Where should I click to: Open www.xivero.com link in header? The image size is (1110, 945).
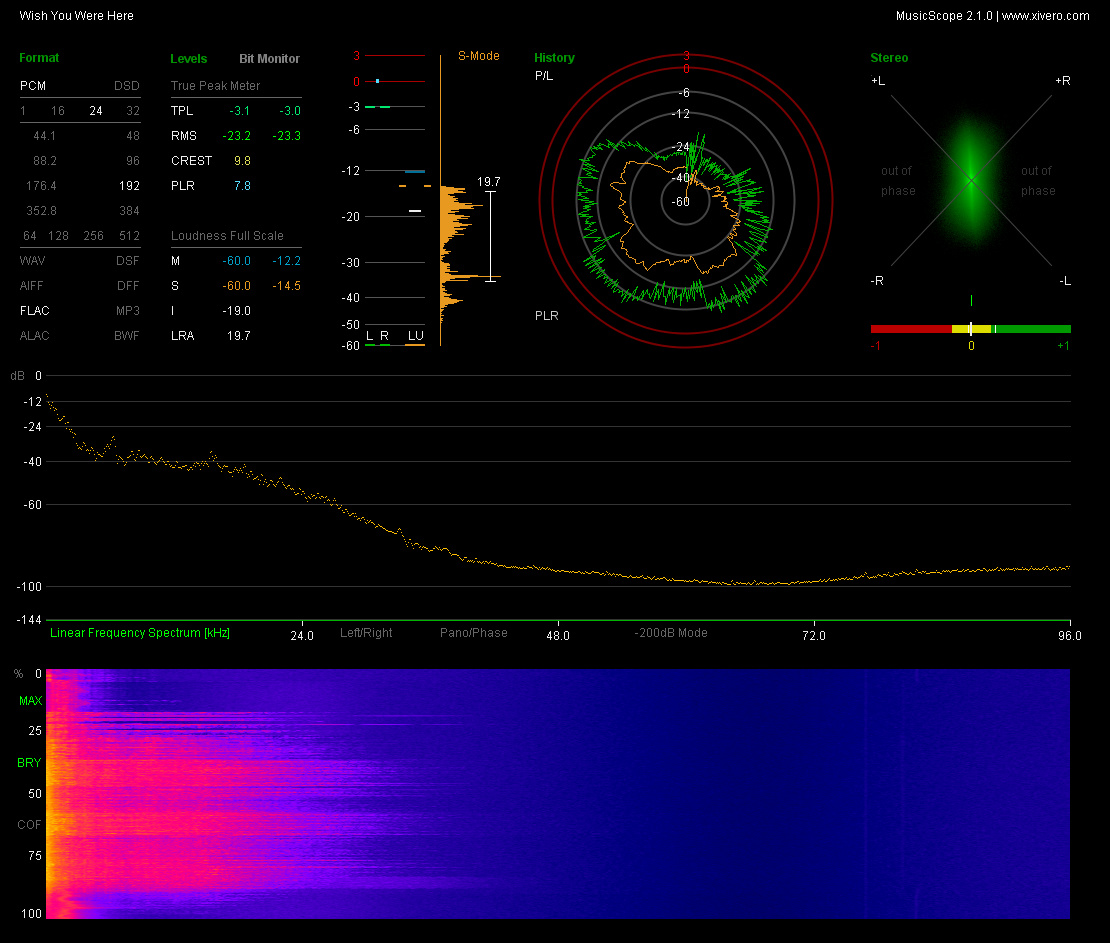pos(1045,16)
